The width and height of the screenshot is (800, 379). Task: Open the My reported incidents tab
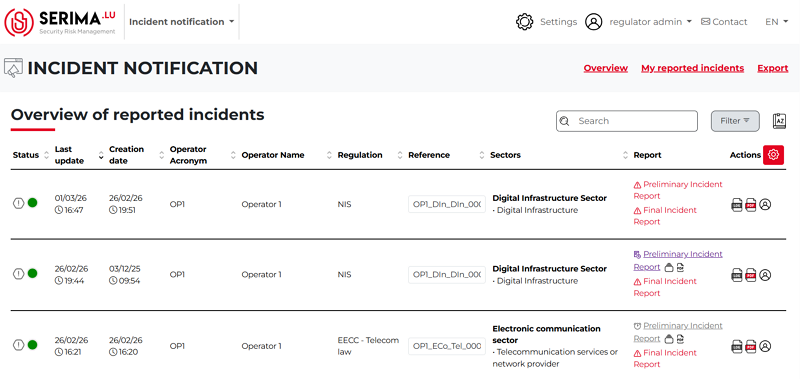click(692, 68)
